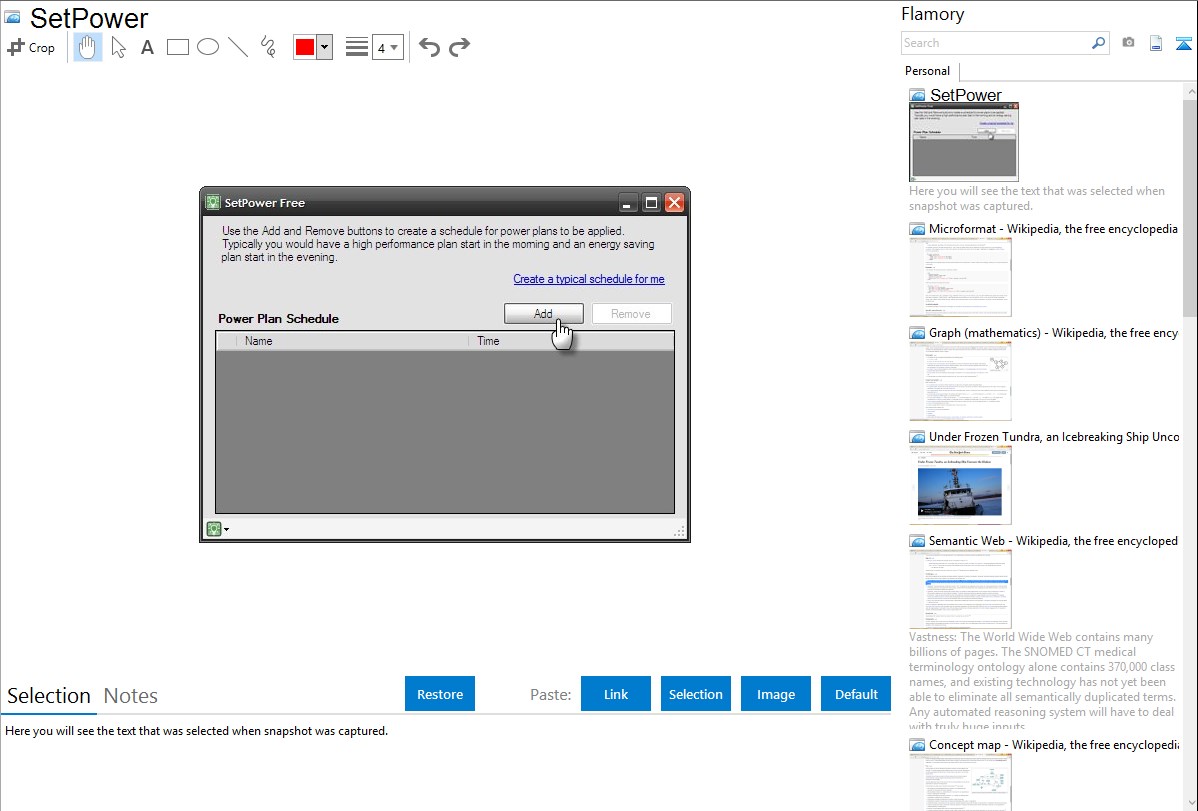Viewport: 1198px width, 811px height.
Task: Open the SetPower Free status icon dropdown
Action: (x=218, y=529)
